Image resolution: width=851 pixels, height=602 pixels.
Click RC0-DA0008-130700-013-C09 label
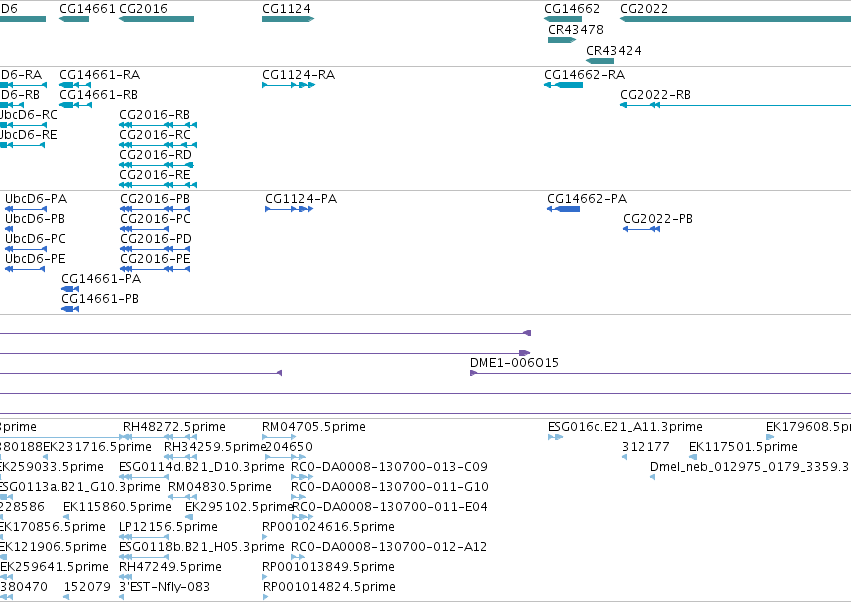coord(390,467)
